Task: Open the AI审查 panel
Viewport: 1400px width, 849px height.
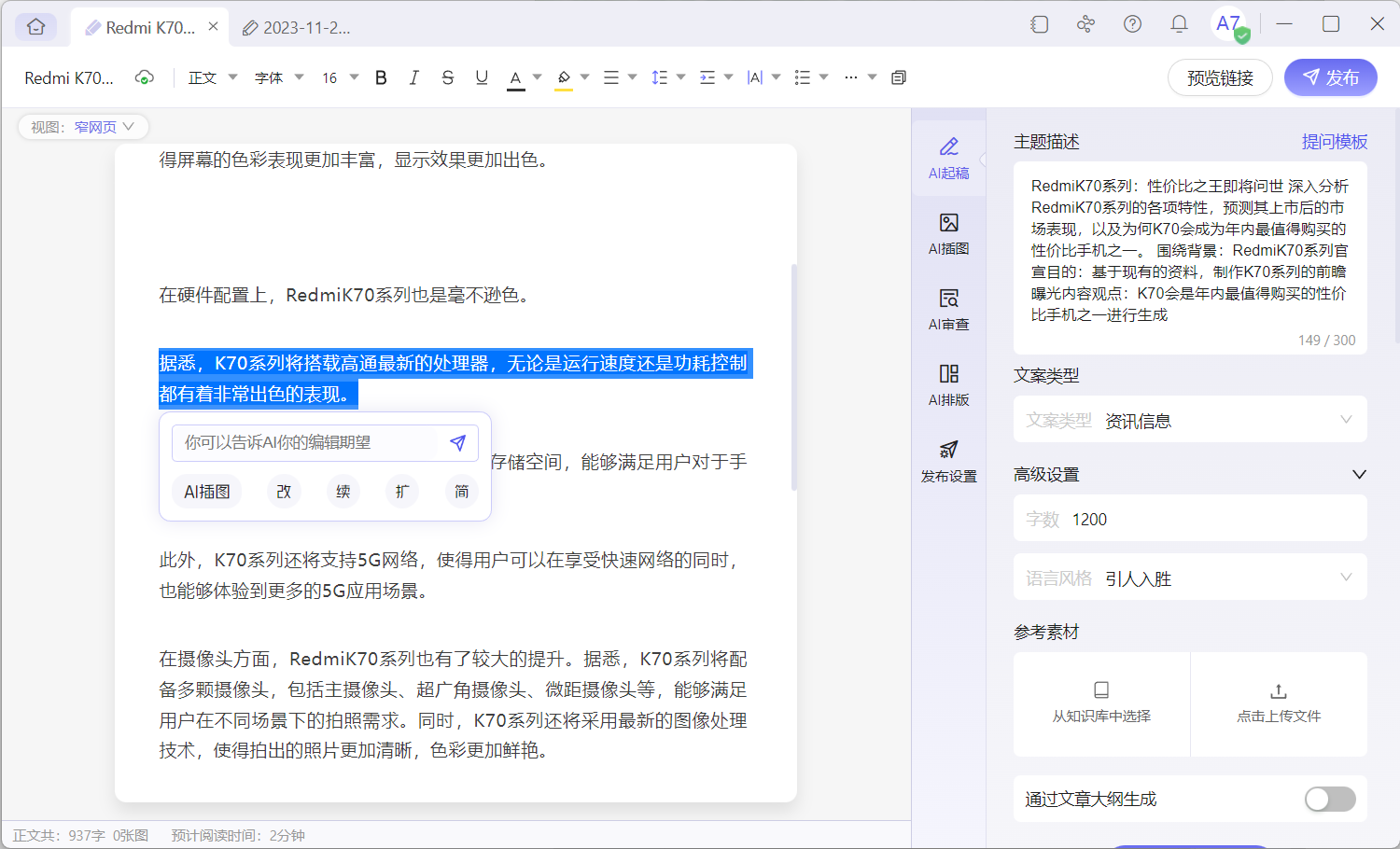Action: [x=948, y=308]
